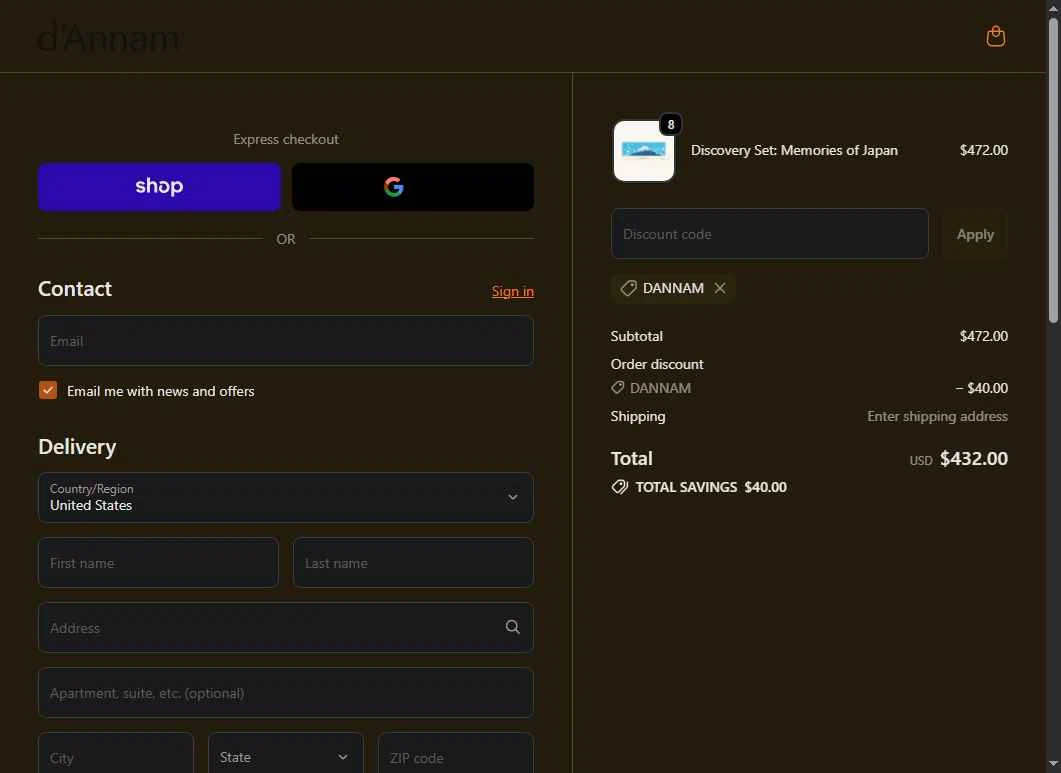Click the 'Subtotal' label
Viewport: 1061px width, 773px height.
[636, 336]
